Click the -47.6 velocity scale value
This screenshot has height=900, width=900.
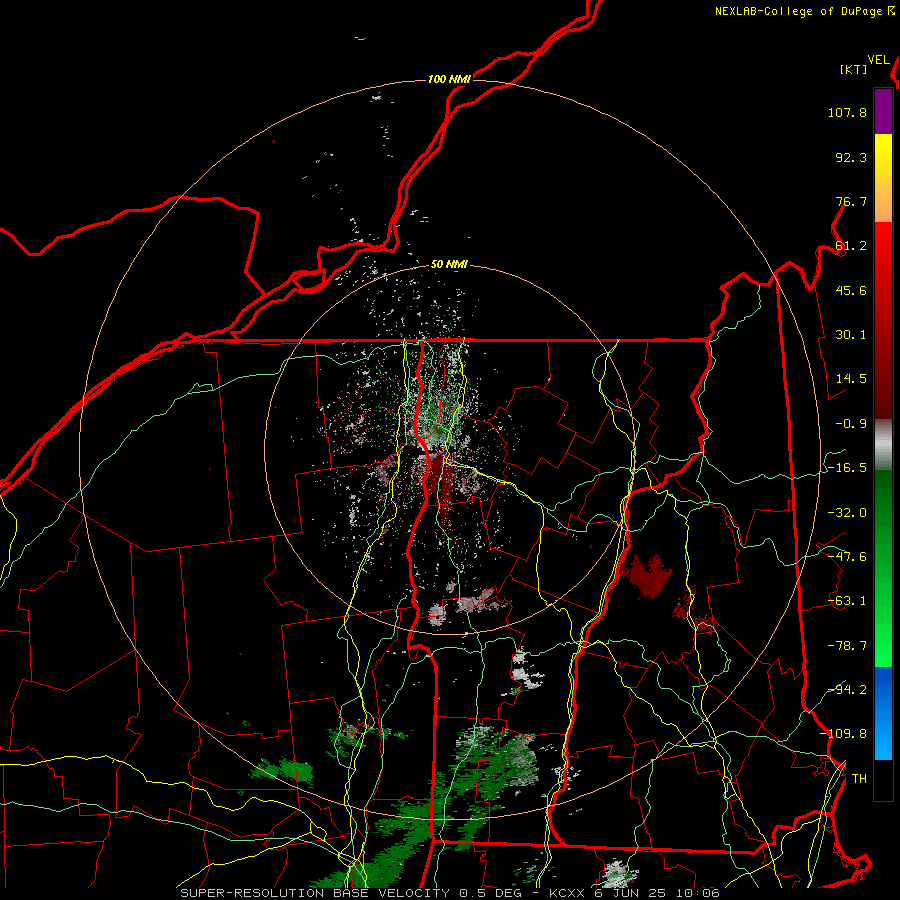(x=847, y=557)
